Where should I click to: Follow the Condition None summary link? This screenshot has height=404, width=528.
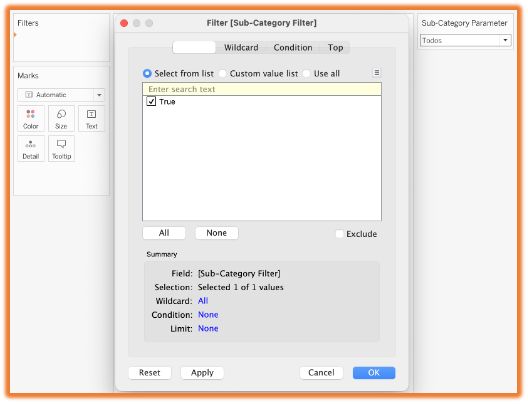(208, 314)
